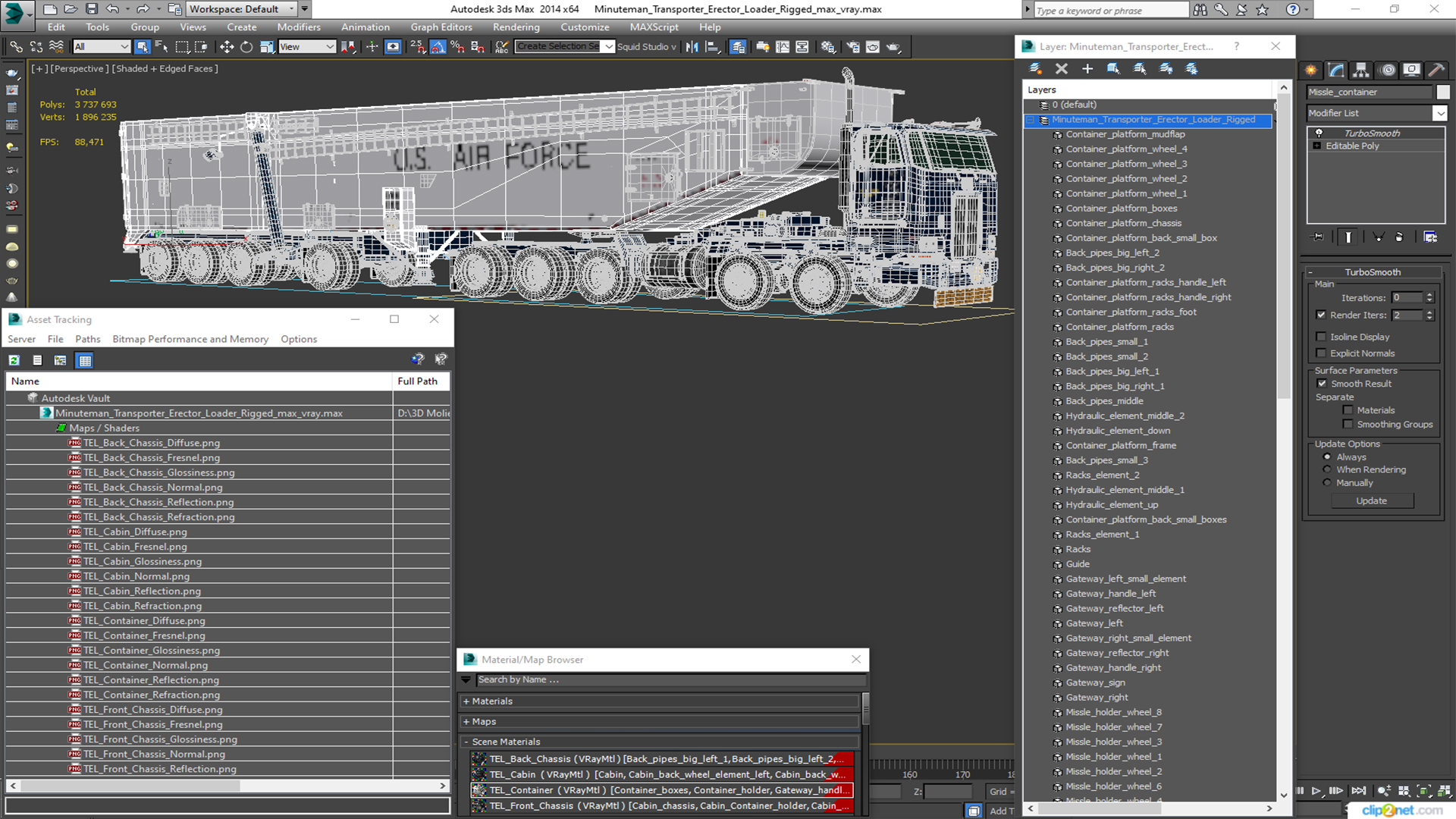Image resolution: width=1456 pixels, height=819 pixels.
Task: Open the Modifiers menu in menu bar
Action: pos(297,27)
